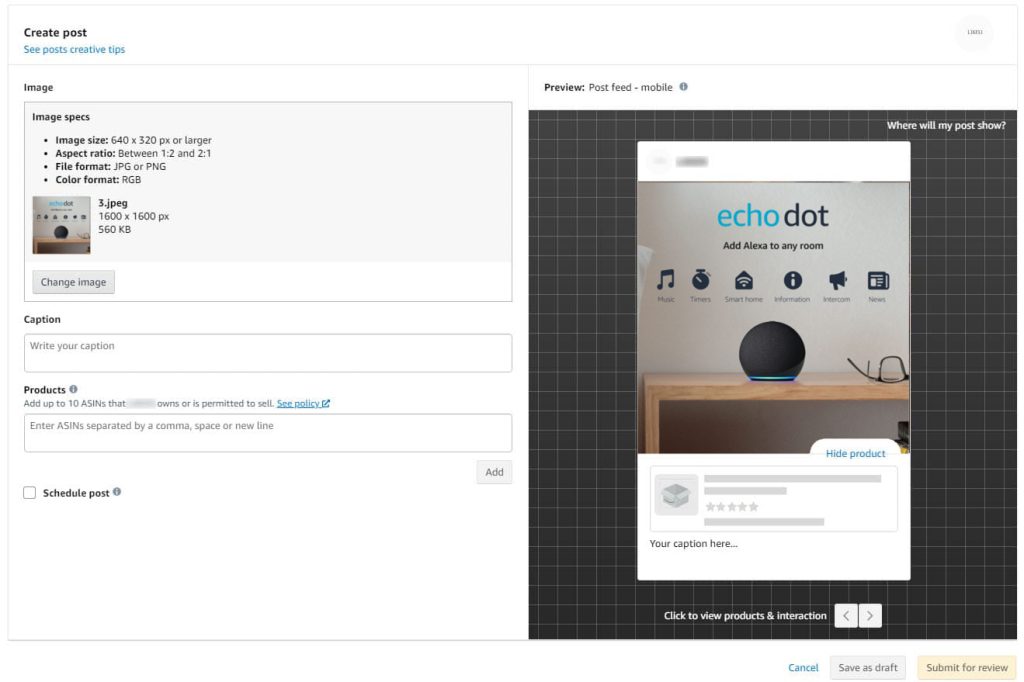Click the 'Add Alexa to any room' text
The width and height of the screenshot is (1024, 682).
[773, 246]
